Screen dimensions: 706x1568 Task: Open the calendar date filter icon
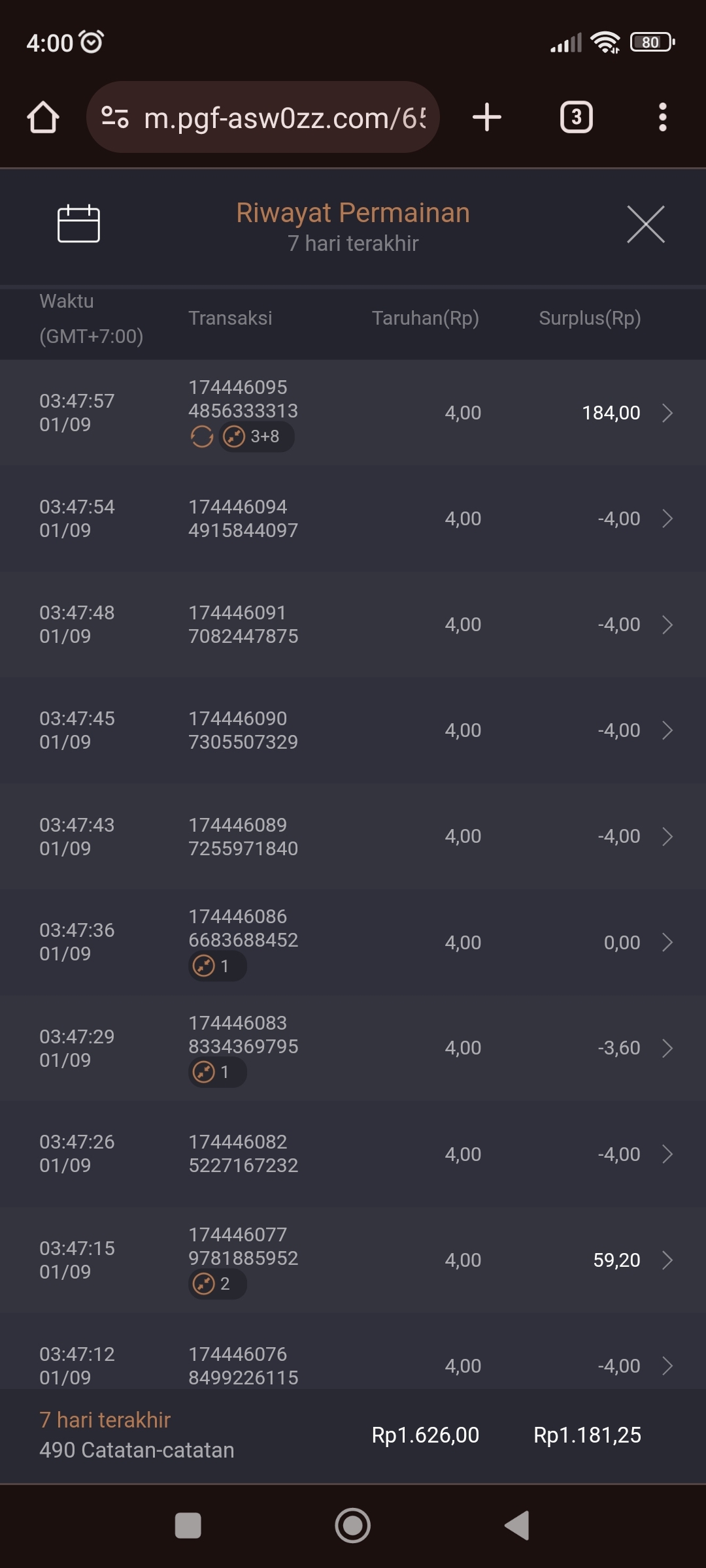(78, 224)
